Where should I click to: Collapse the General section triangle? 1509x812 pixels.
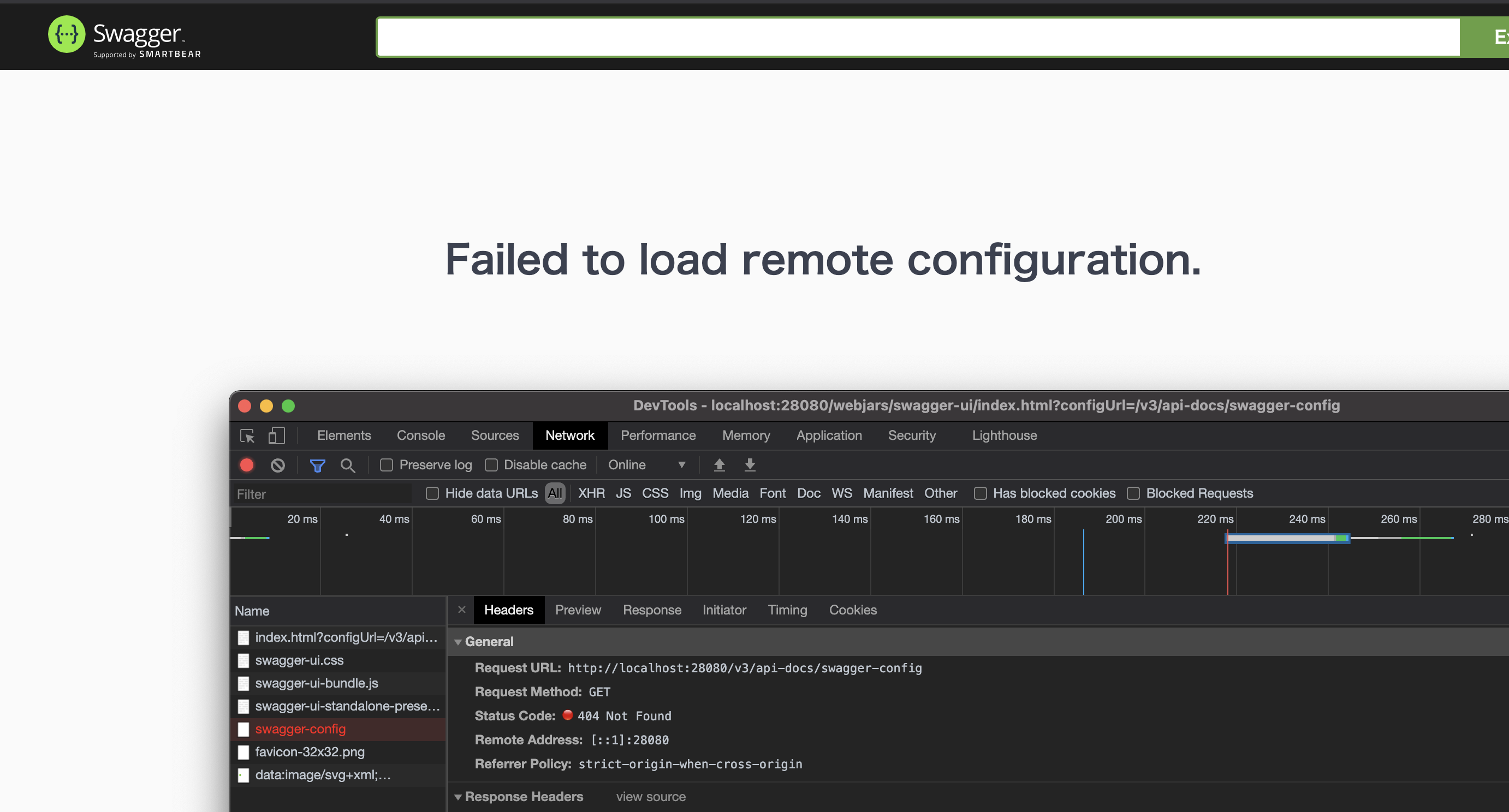click(x=458, y=642)
